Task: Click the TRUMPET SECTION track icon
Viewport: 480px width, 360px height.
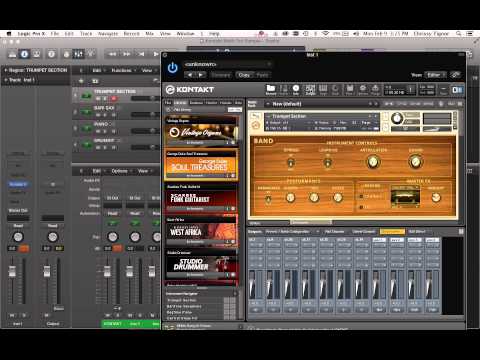Action: pos(87,96)
